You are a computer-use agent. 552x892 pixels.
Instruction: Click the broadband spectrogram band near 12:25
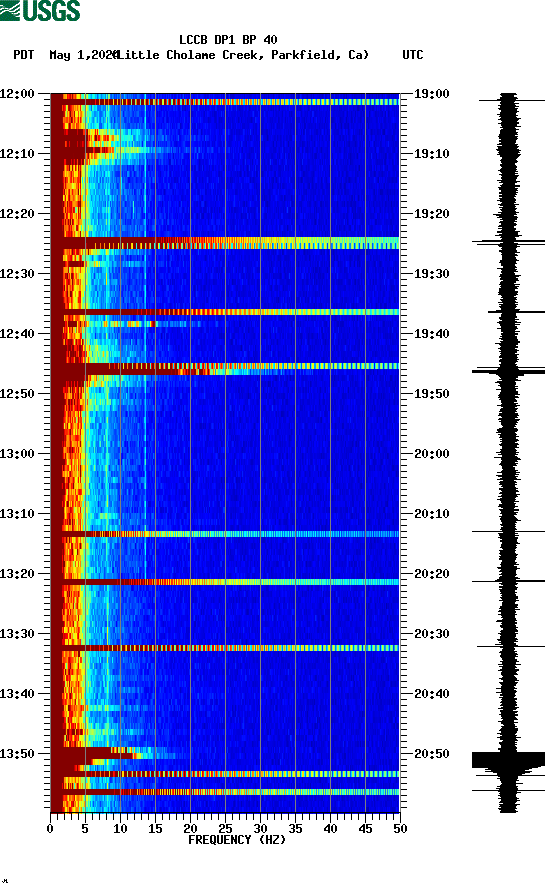(225, 243)
